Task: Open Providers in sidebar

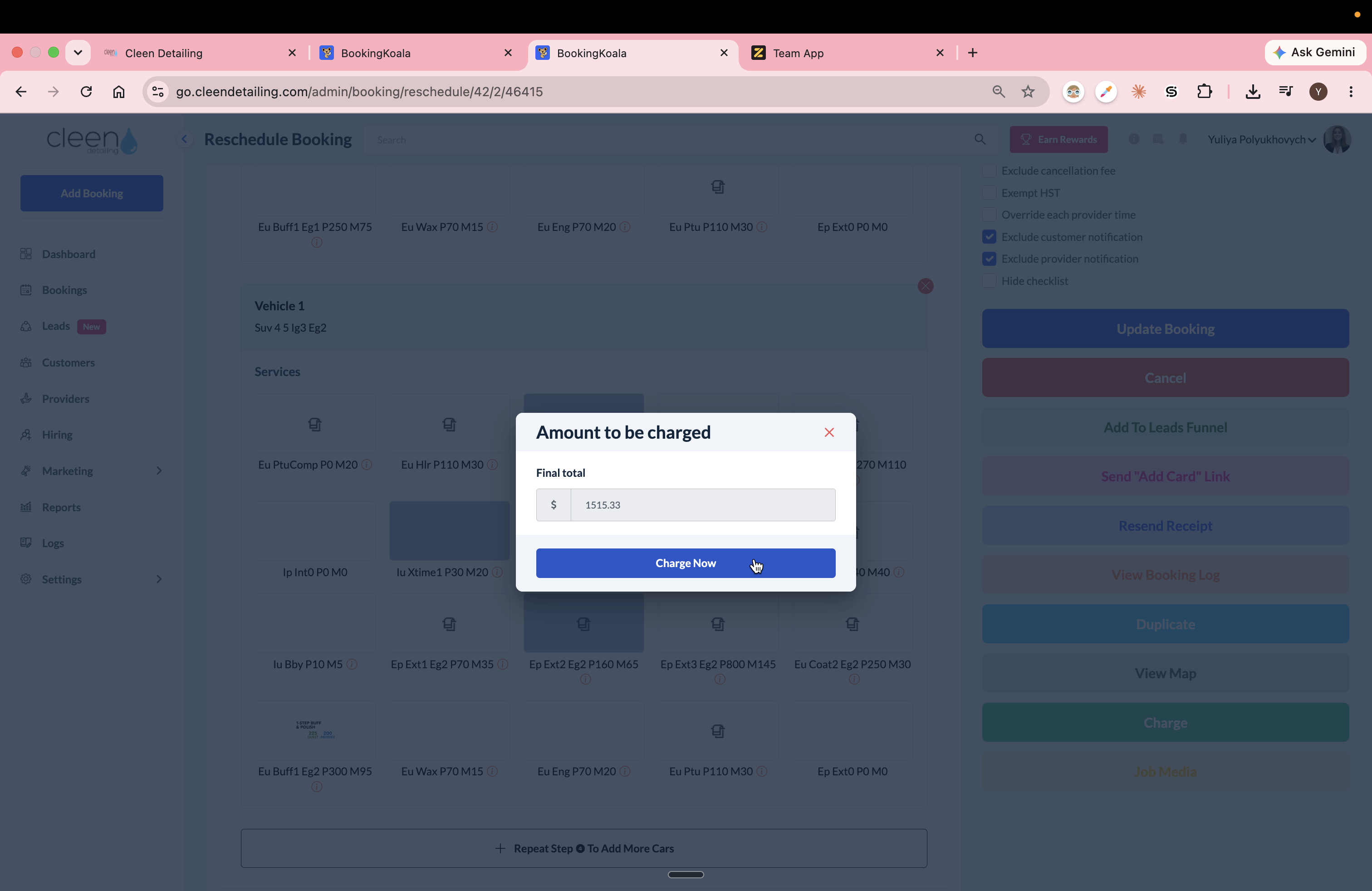Action: point(65,399)
